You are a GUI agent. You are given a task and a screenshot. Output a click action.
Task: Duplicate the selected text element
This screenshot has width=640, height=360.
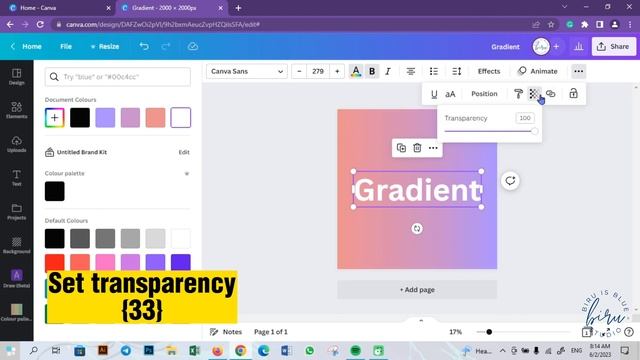[x=401, y=148]
